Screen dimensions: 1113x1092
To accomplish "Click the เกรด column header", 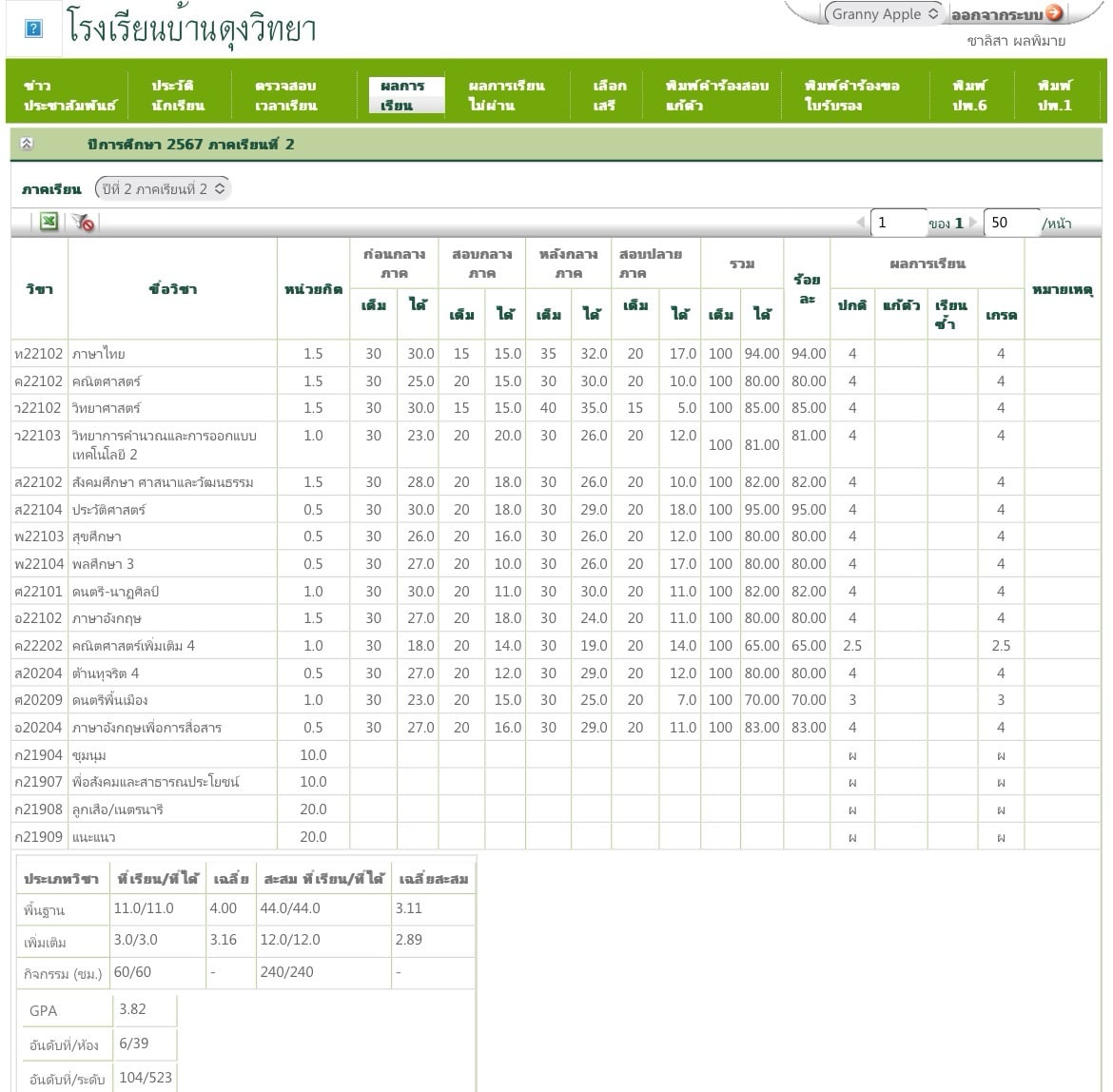I will 1001,314.
